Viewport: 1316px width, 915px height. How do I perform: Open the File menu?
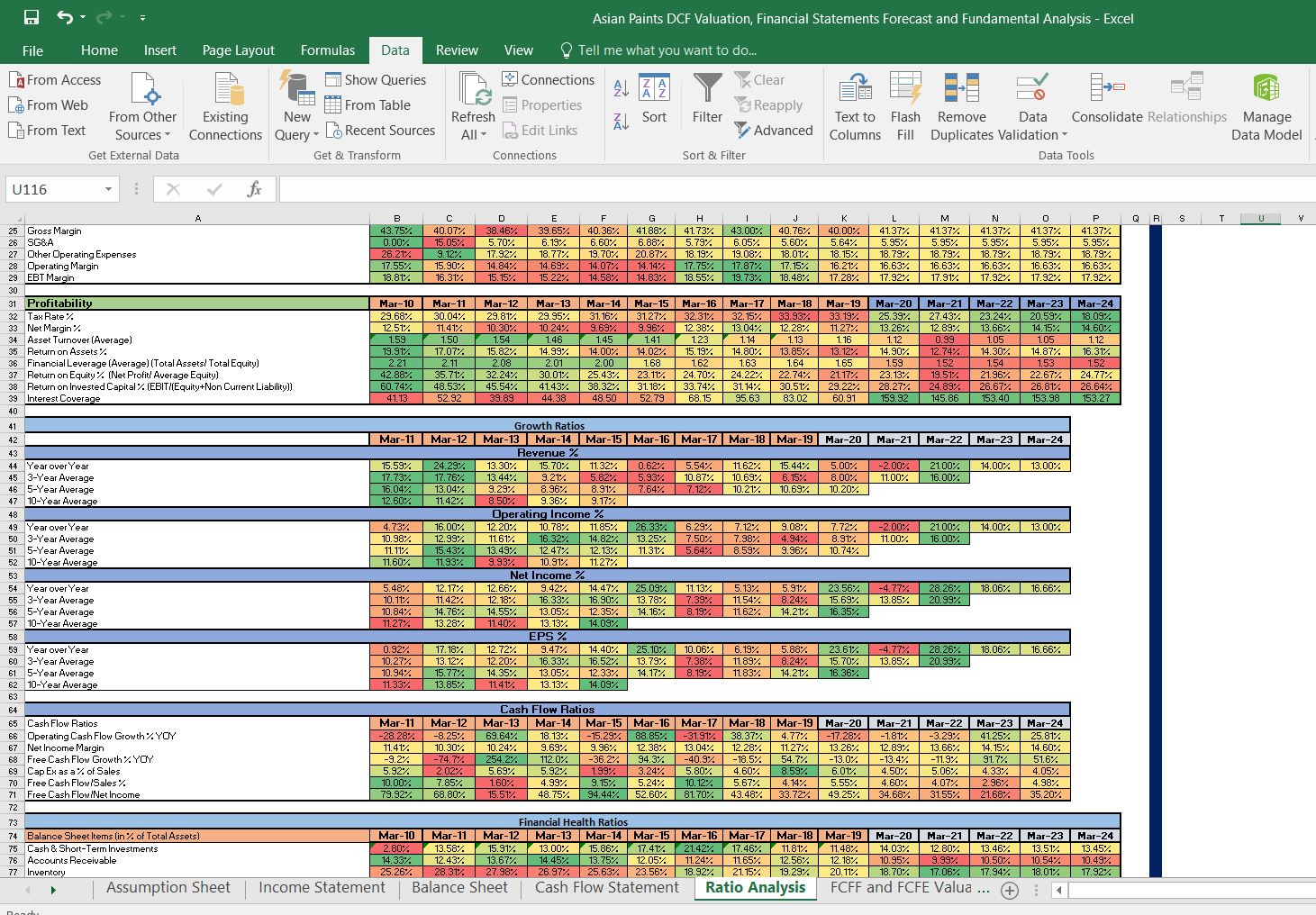point(32,50)
